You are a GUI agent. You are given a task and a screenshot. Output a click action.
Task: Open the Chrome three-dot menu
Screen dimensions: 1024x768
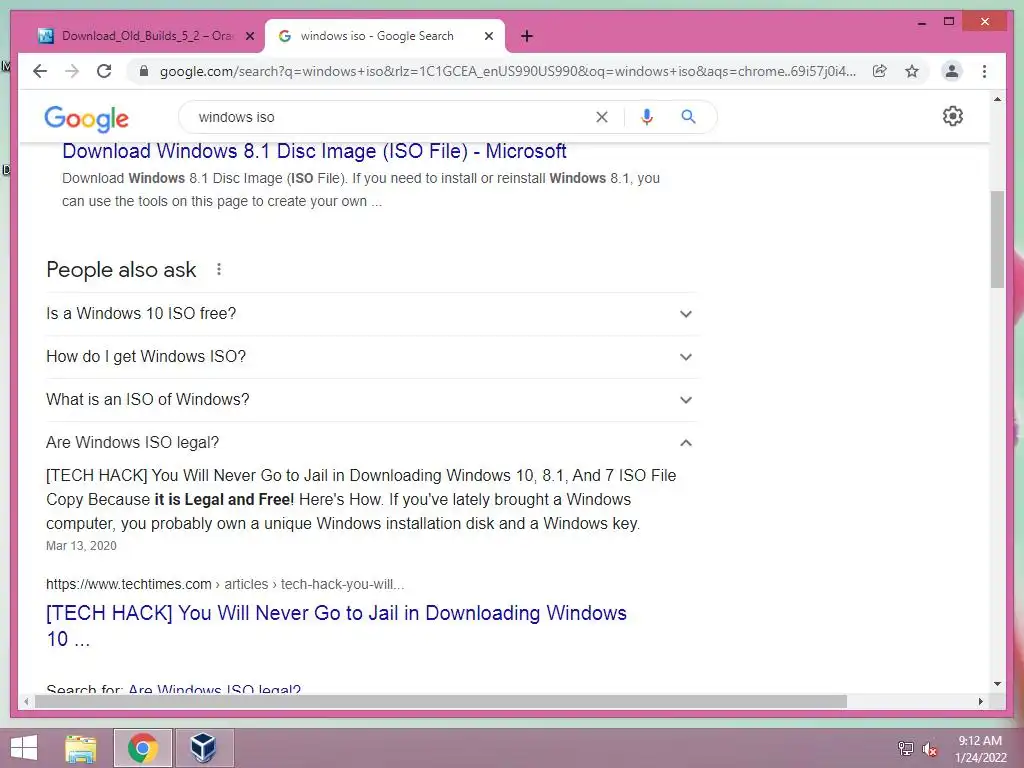(984, 71)
